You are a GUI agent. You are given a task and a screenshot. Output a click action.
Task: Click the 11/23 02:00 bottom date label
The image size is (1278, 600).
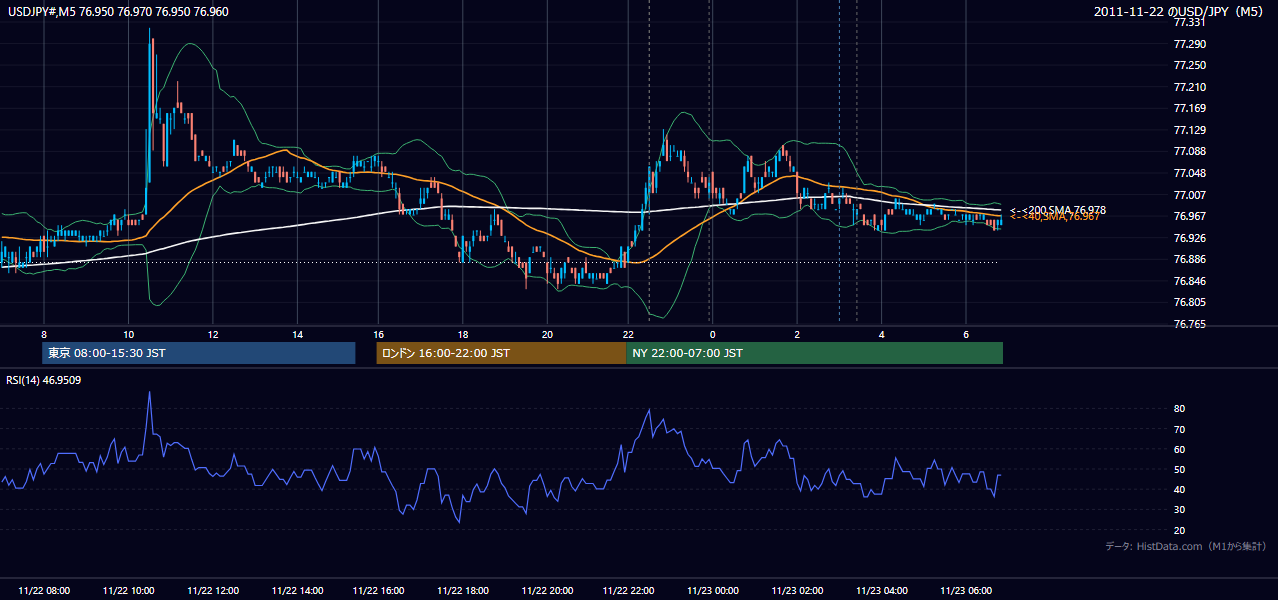coord(797,591)
